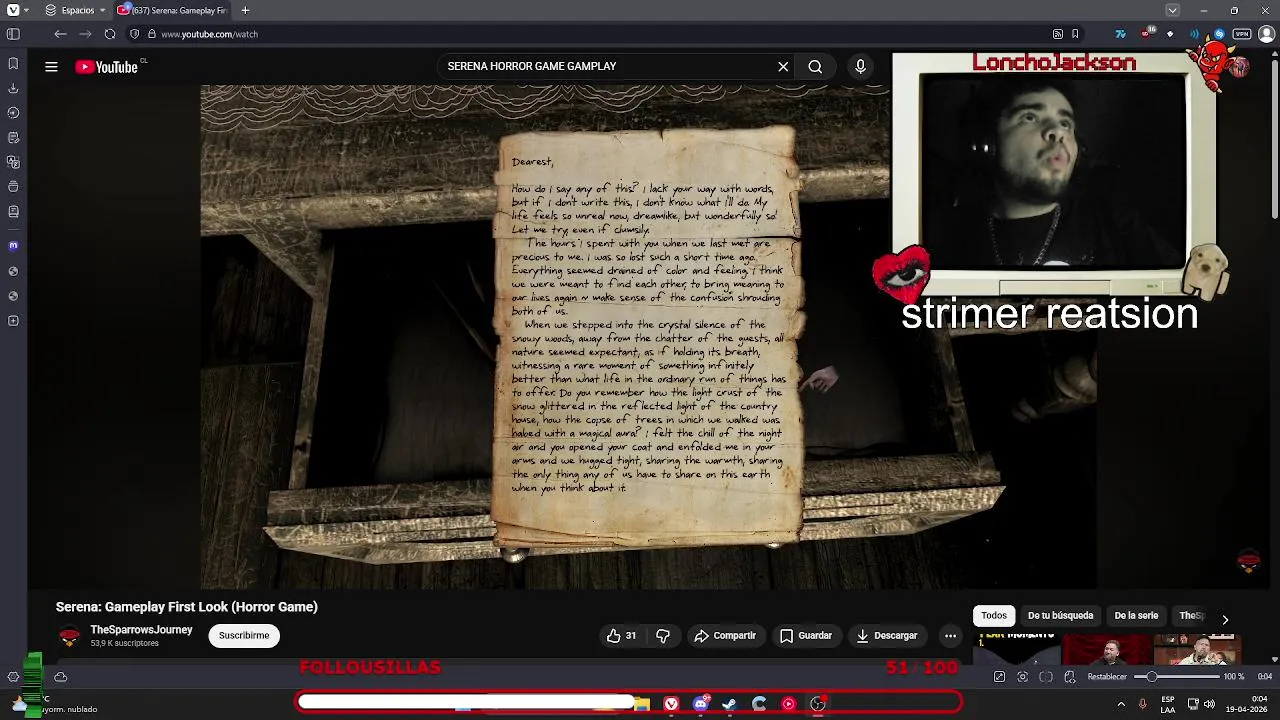Screen dimensions: 1280x720
Task: Open TheSparrowsJourney channel avatar
Action: click(x=69, y=636)
